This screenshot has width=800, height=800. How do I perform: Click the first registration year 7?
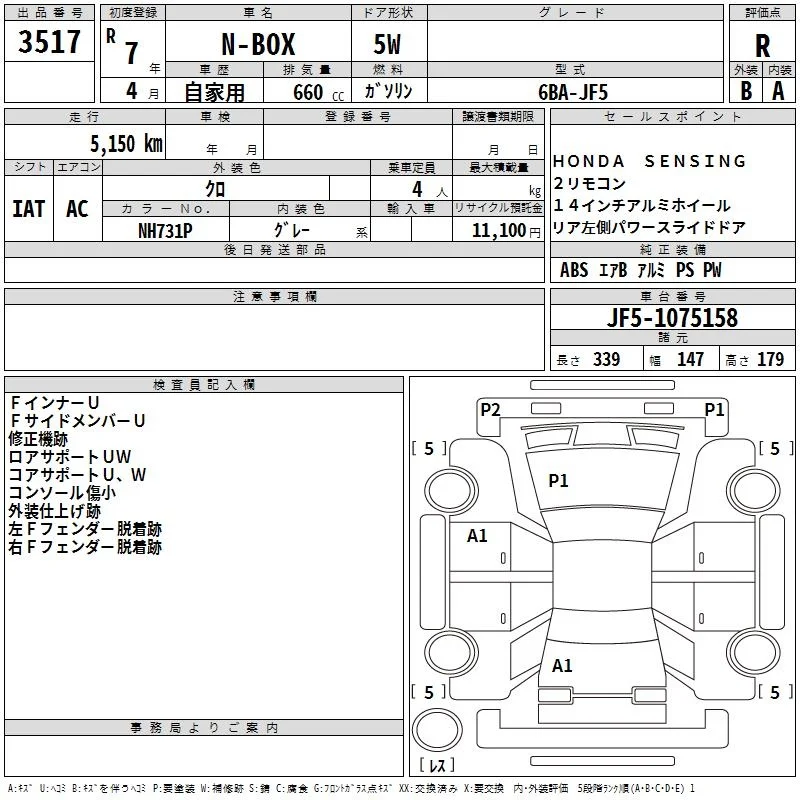(132, 53)
